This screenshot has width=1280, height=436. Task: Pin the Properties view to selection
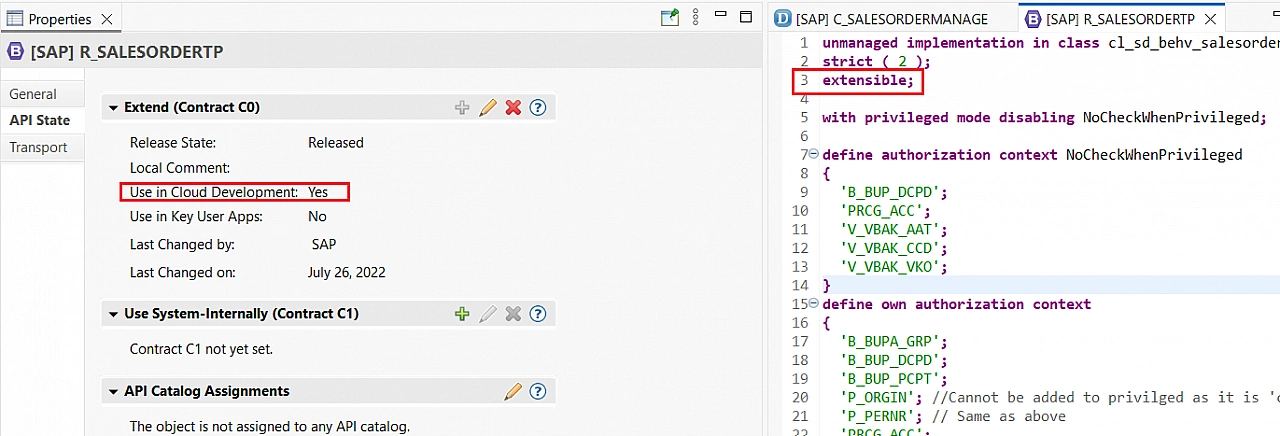670,17
